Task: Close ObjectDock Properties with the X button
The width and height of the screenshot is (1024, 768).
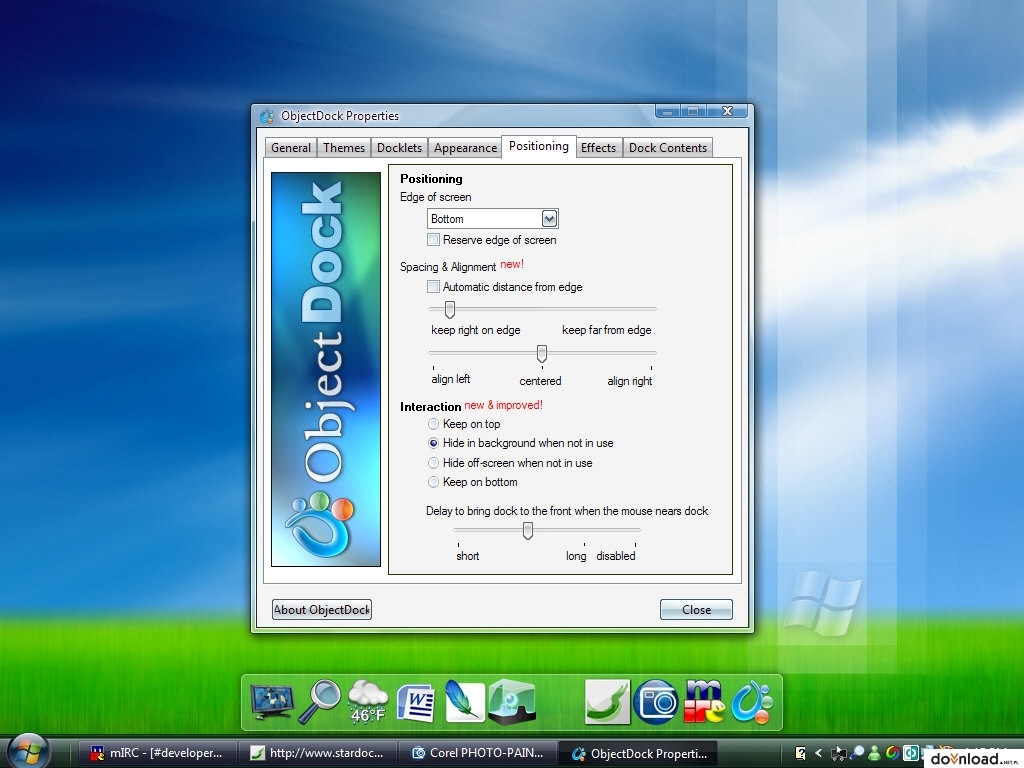Action: (728, 111)
